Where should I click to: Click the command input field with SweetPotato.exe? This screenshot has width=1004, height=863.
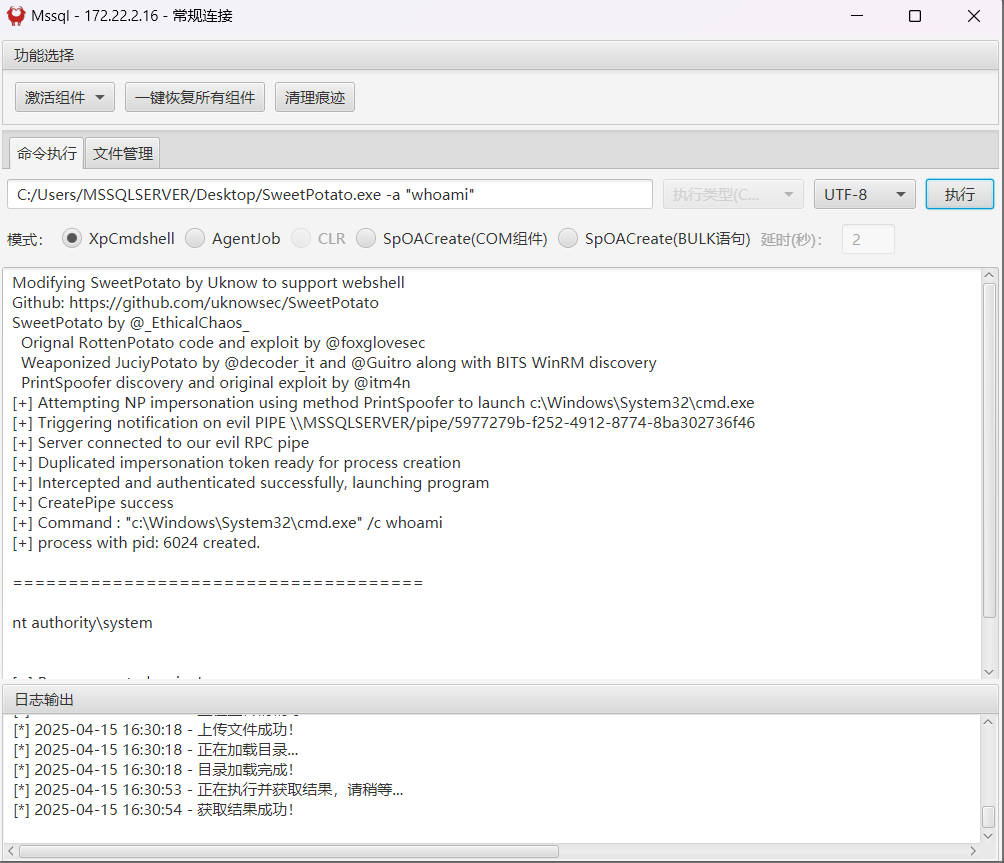click(330, 195)
